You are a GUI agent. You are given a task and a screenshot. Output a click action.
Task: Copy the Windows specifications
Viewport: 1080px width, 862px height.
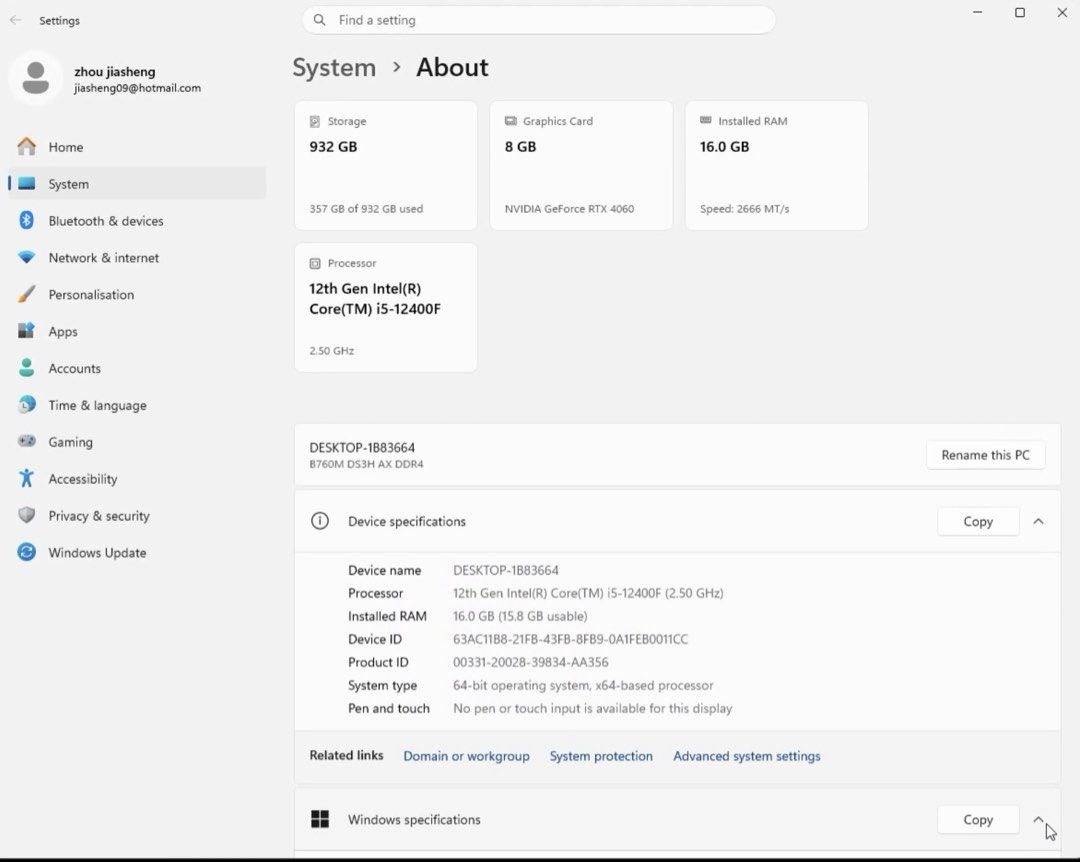click(x=978, y=819)
